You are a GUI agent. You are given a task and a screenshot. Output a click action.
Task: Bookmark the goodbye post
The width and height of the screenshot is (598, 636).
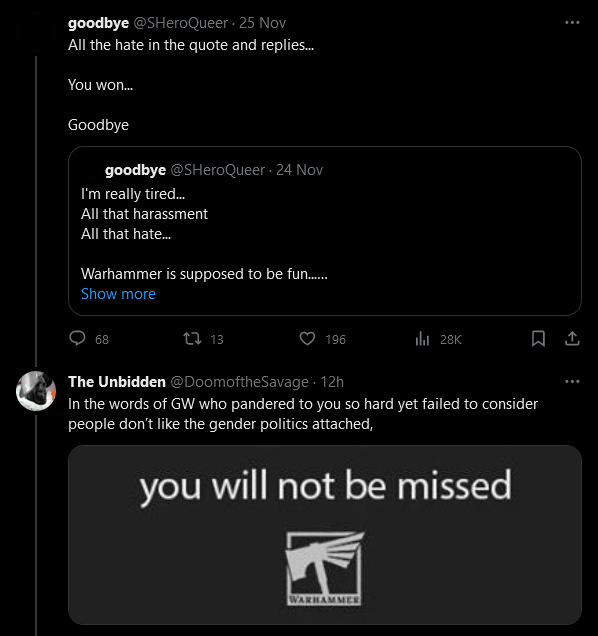click(x=538, y=338)
